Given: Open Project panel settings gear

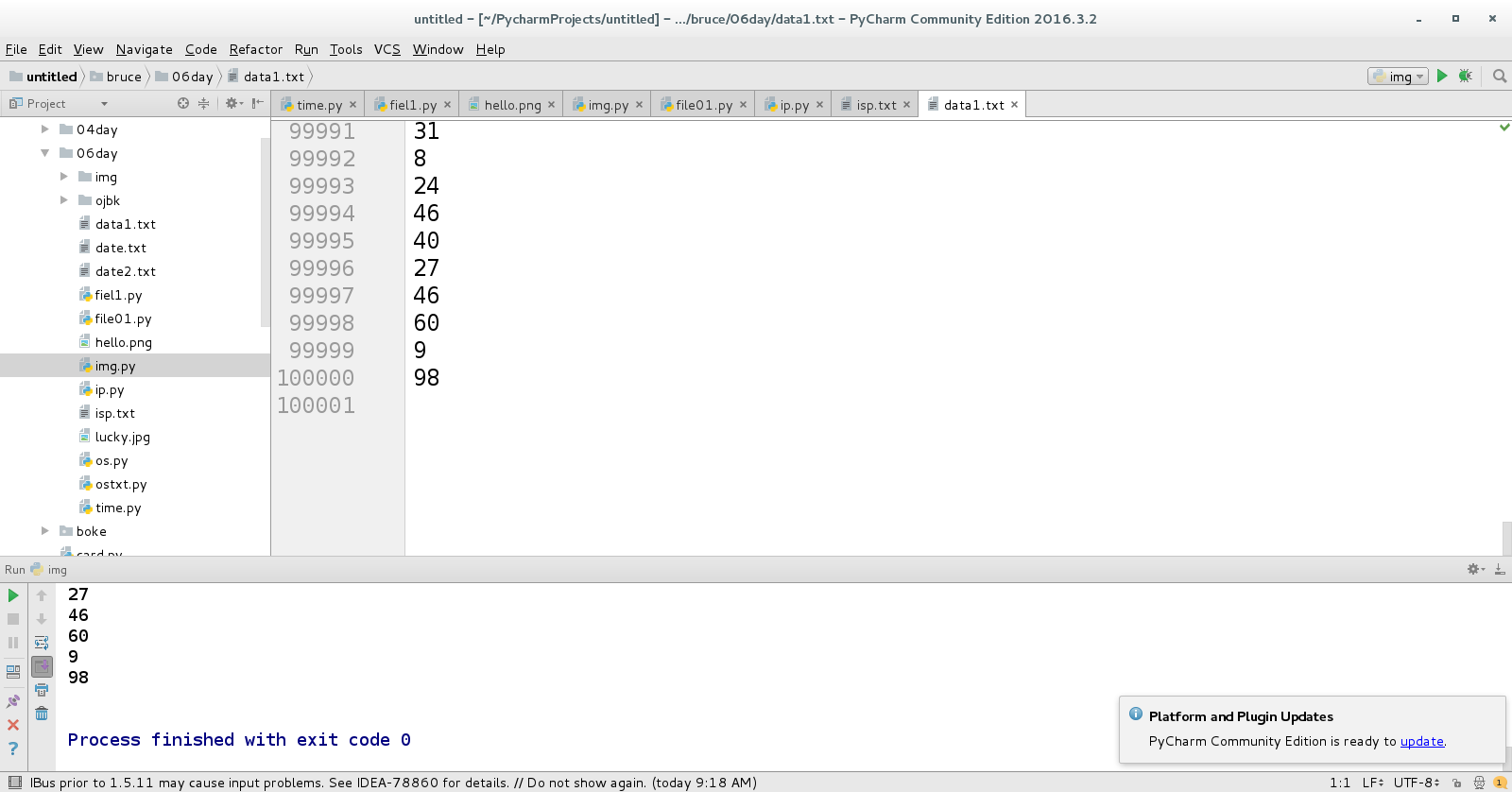Looking at the screenshot, I should point(233,103).
